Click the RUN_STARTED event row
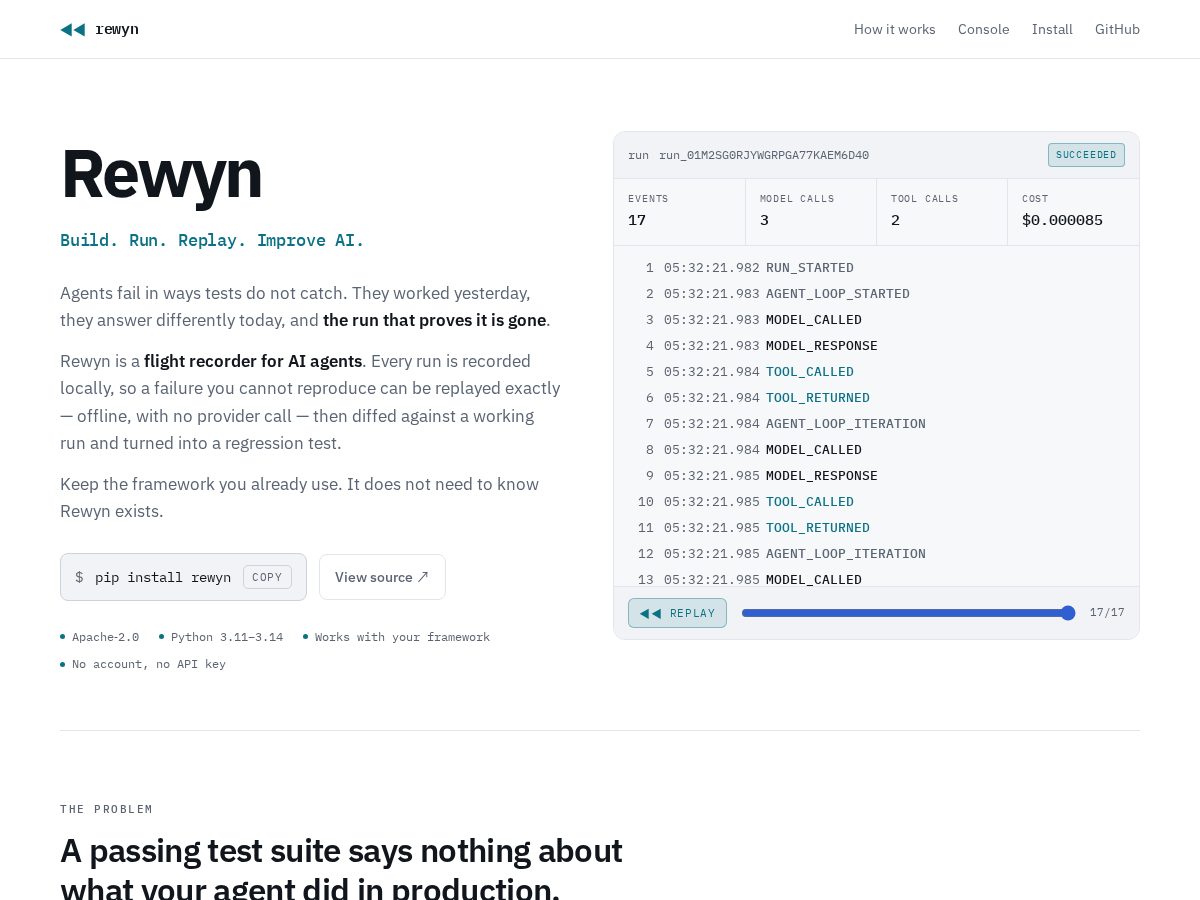This screenshot has width=1200, height=900. coord(876,268)
